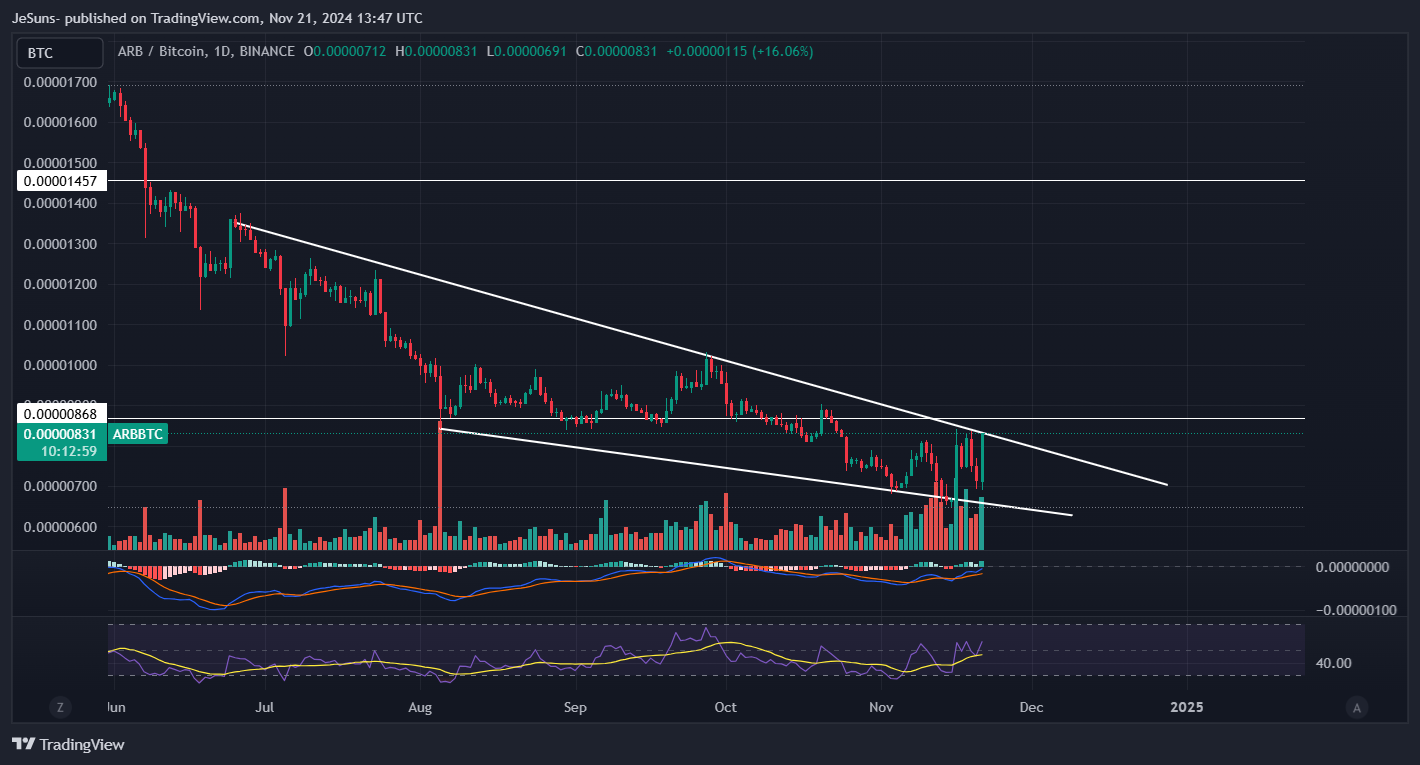Click the Dec date axis label
Screen dimensions: 1420x765
tap(1031, 707)
